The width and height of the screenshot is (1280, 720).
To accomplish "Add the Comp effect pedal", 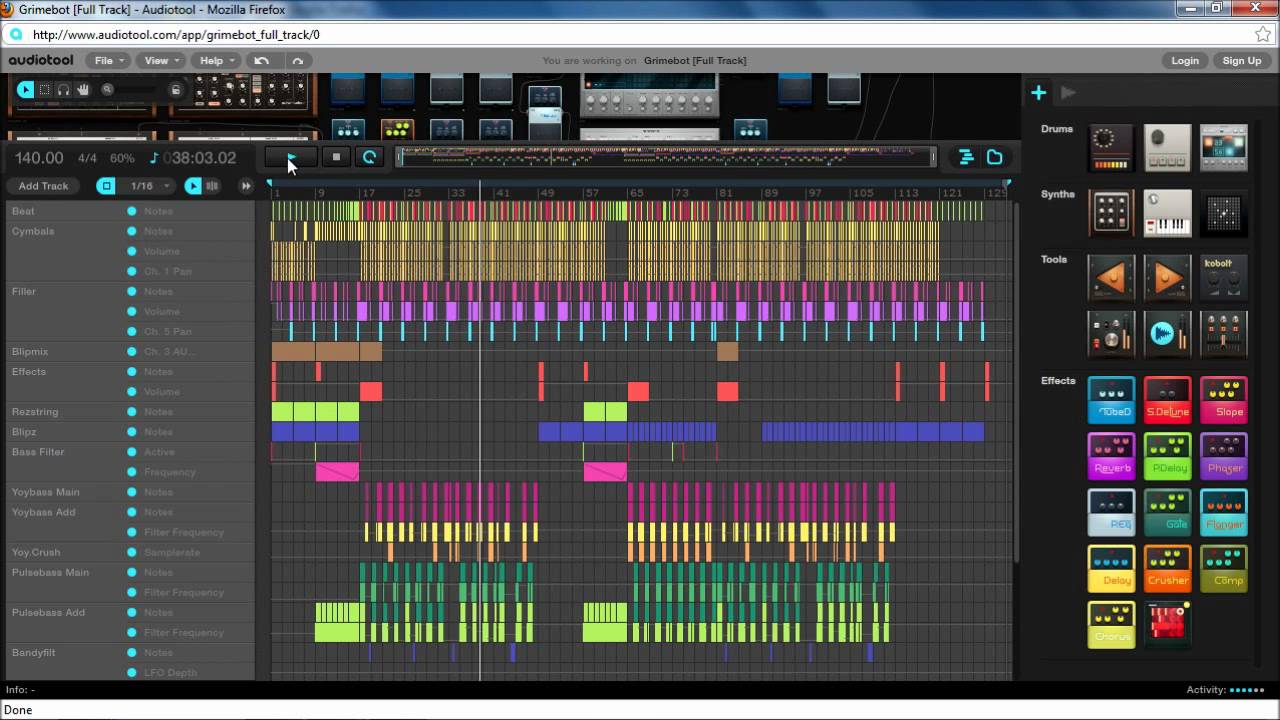I will point(1223,568).
